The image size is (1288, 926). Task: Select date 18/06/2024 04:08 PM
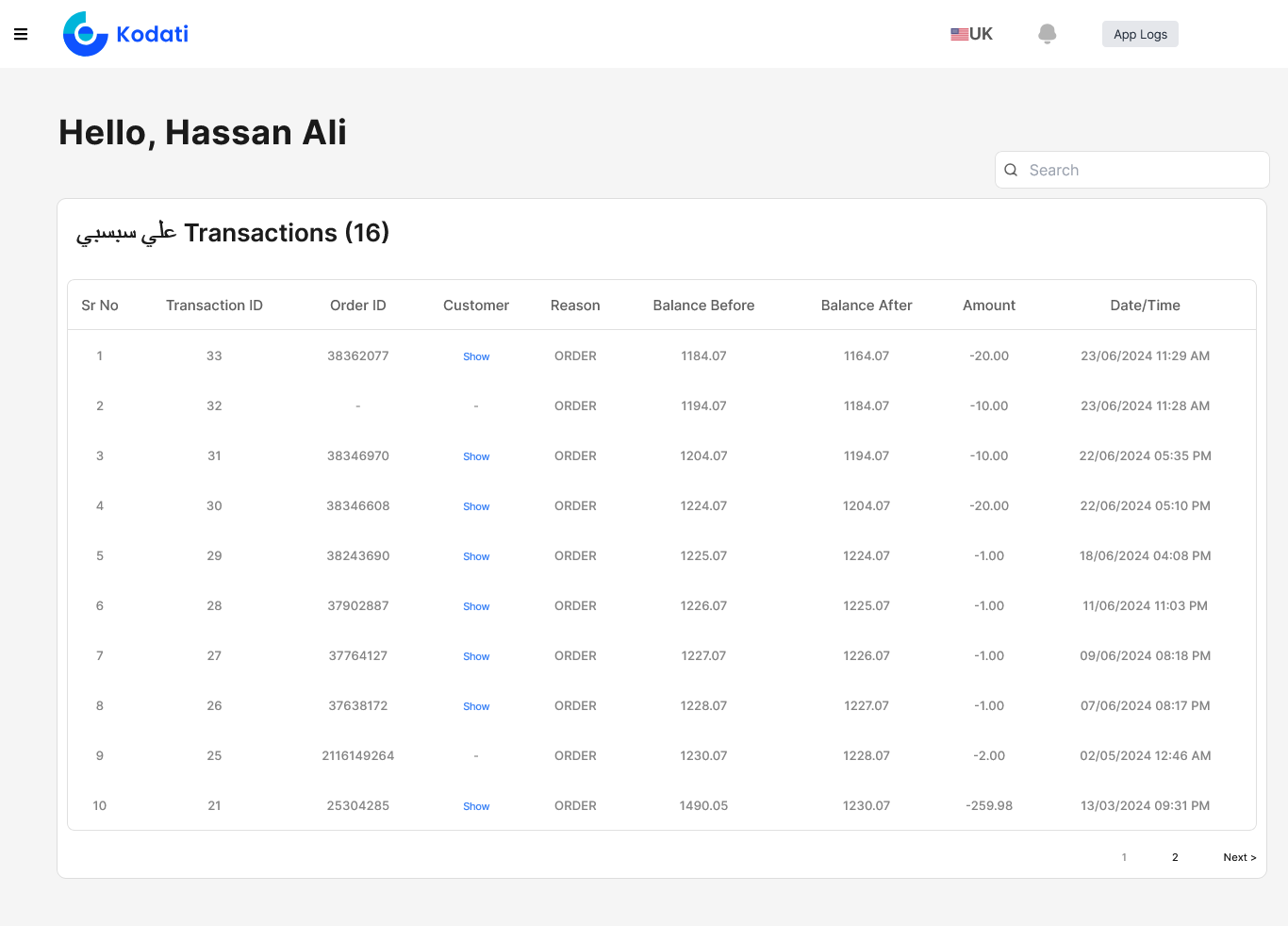tap(1145, 555)
